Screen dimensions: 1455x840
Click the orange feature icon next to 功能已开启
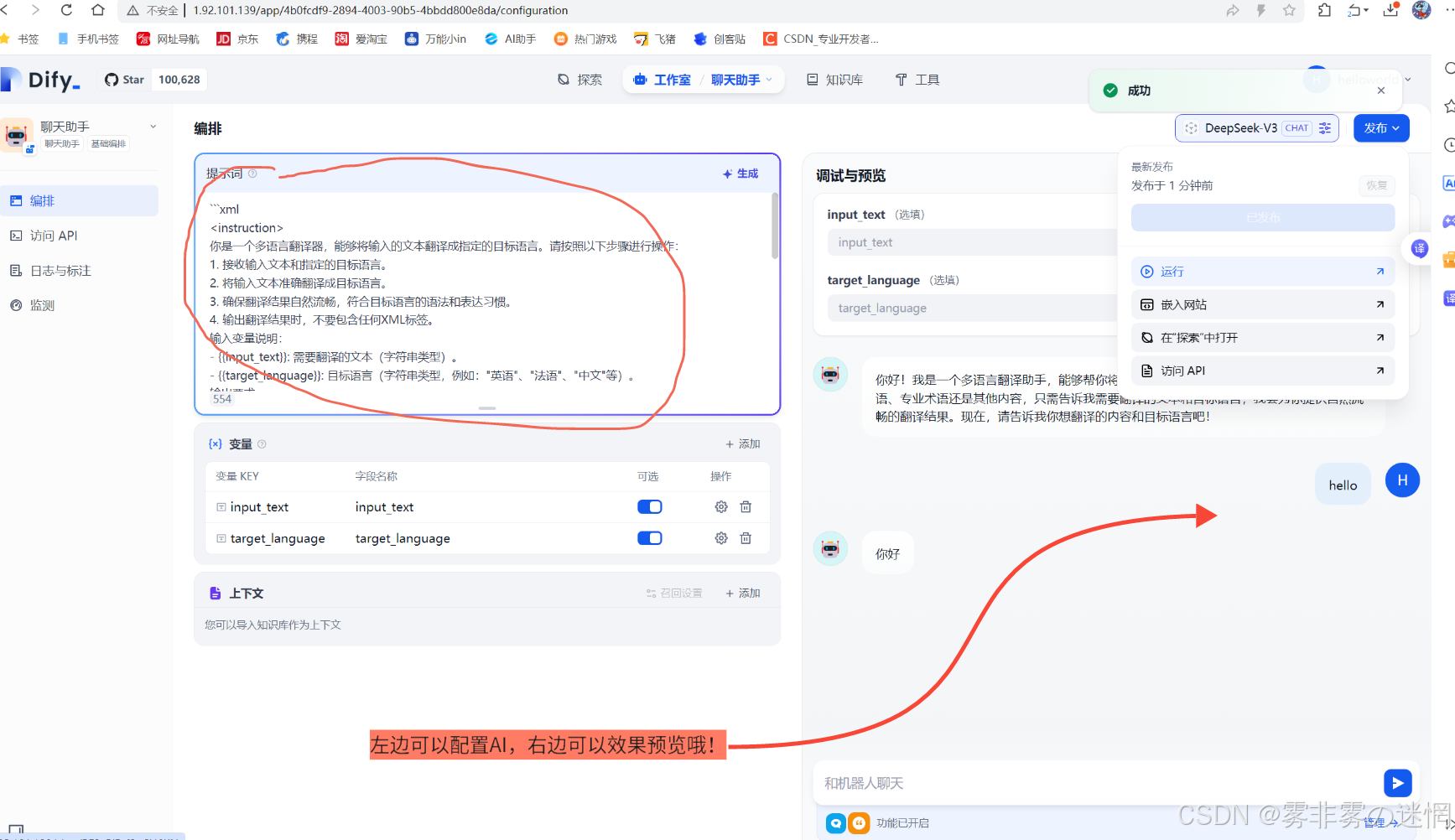[x=859, y=823]
